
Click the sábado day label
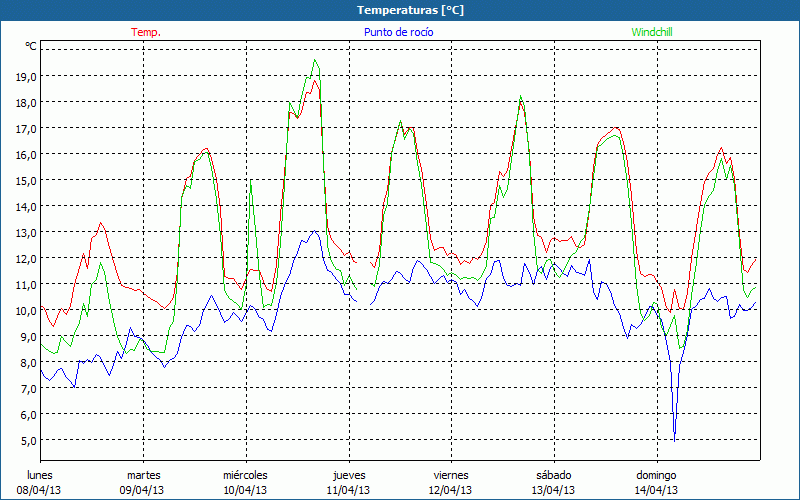point(553,475)
